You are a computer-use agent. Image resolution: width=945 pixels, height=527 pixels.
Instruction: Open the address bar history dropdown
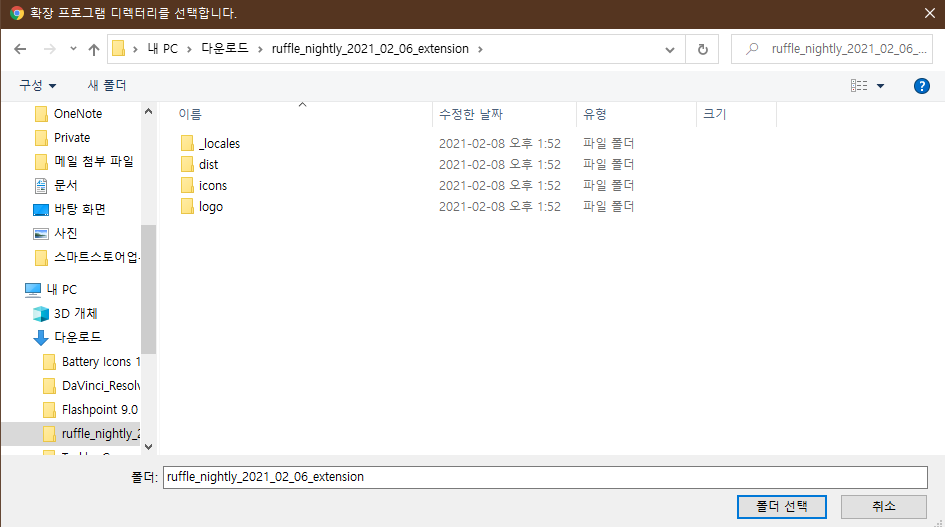(x=670, y=49)
